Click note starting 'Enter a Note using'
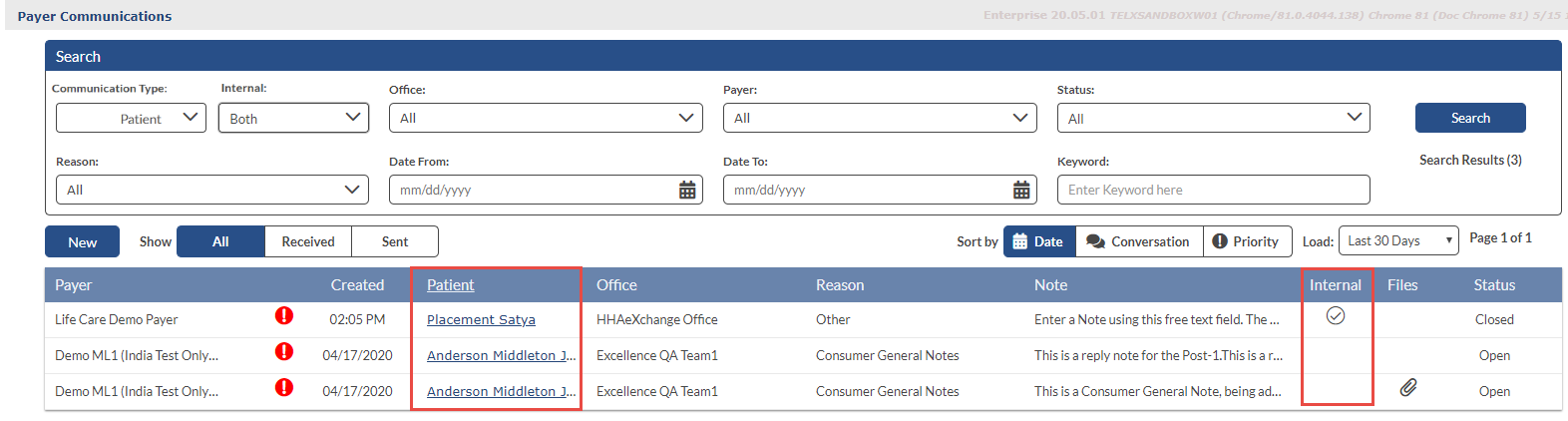This screenshot has width=1568, height=421. pos(1156,319)
